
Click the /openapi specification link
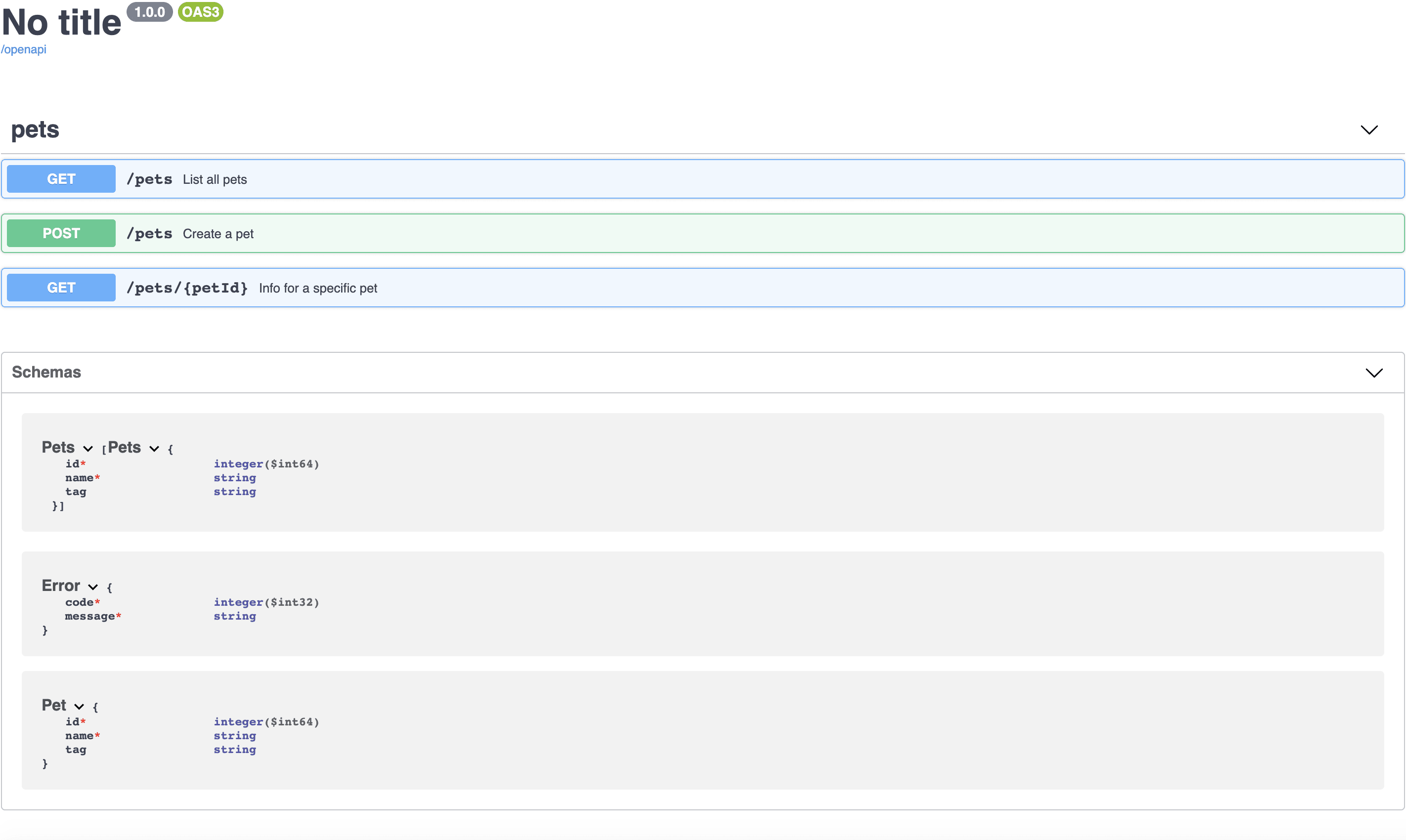(x=24, y=50)
